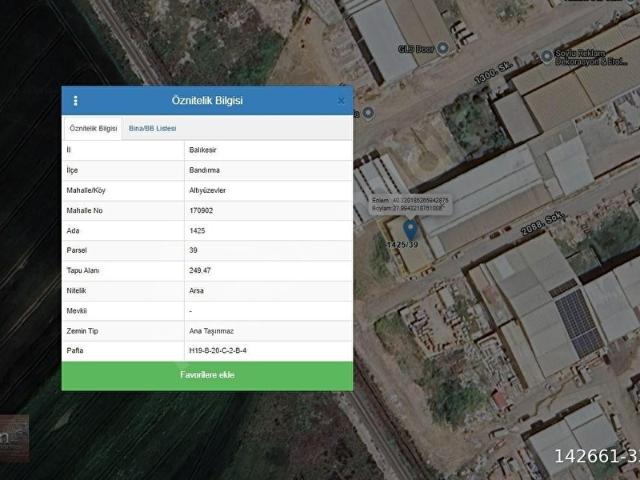Viewport: 640px width, 480px height.
Task: Click the Bandırma value cell
Action: pyautogui.click(x=269, y=170)
